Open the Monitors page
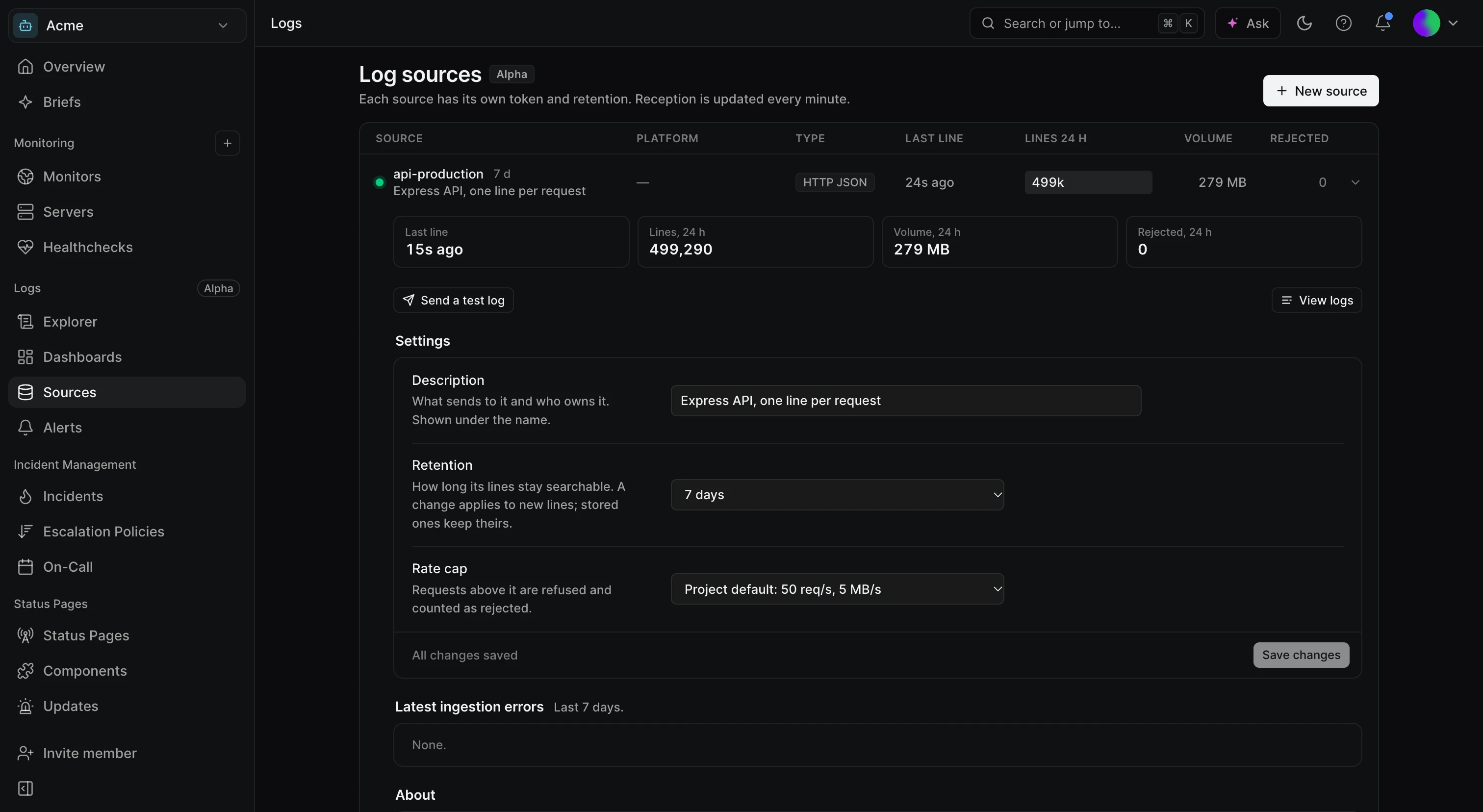Image resolution: width=1483 pixels, height=812 pixels. pos(127,177)
